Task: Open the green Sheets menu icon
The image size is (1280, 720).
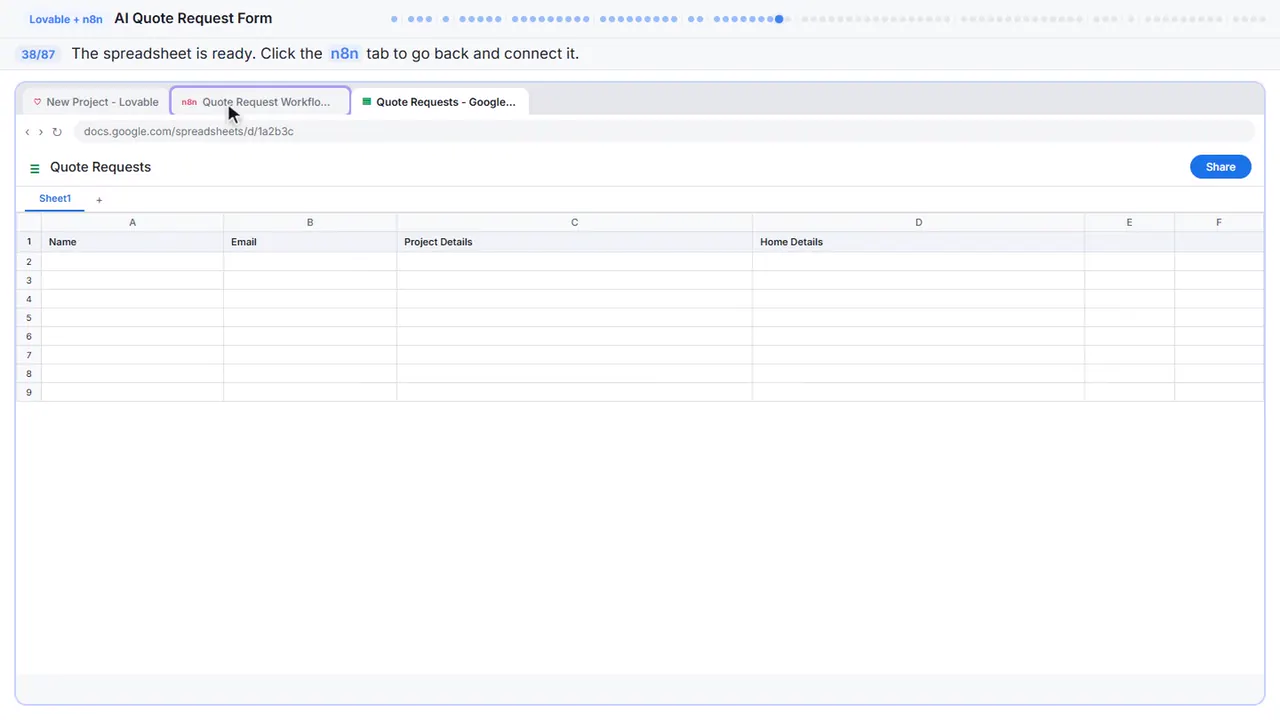Action: pos(35,168)
